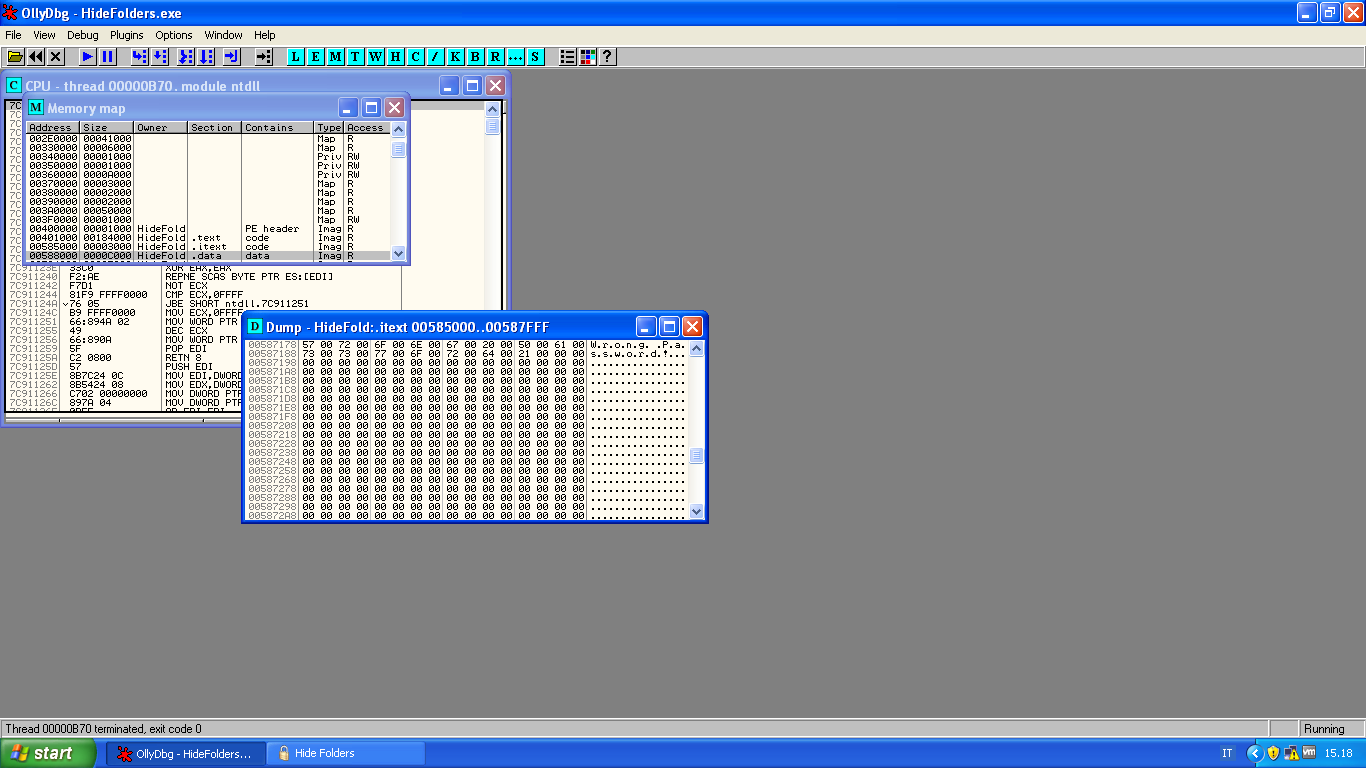The width and height of the screenshot is (1366, 768).
Task: Show the Log window via L icon
Action: tap(296, 57)
